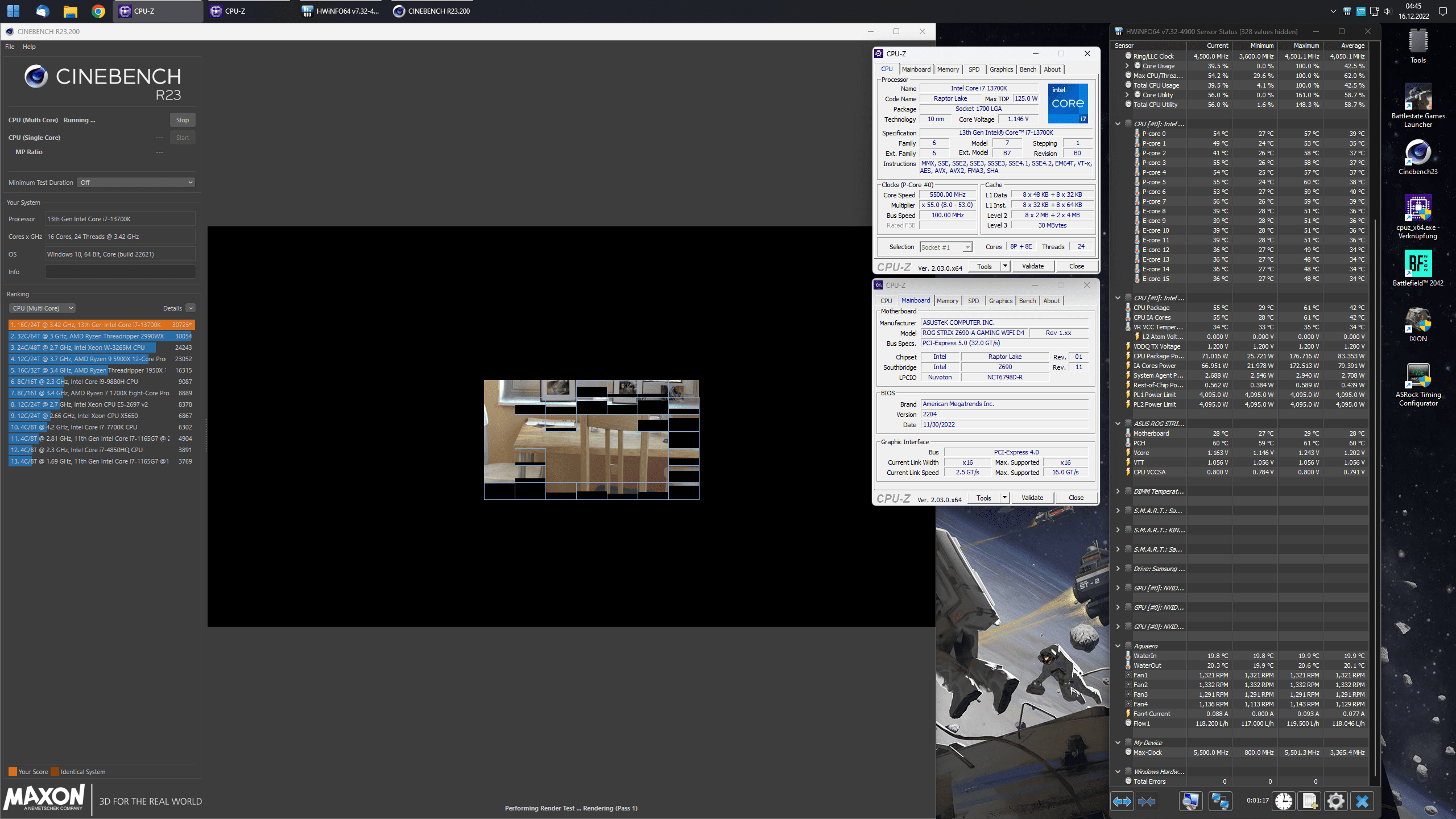Open CPU (Multi Core) ranking dropdown

(42, 308)
